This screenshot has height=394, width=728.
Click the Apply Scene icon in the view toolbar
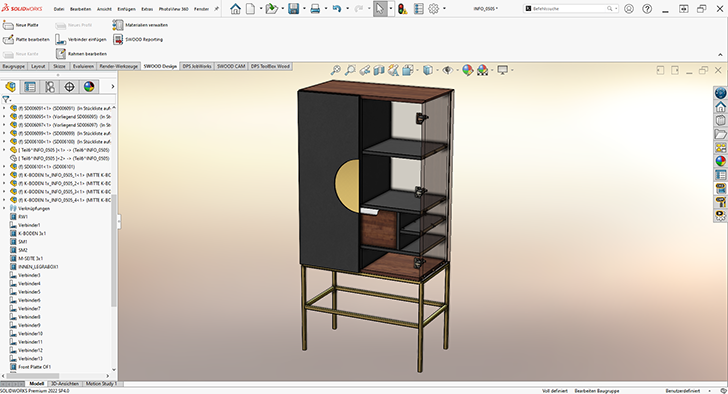coord(482,70)
